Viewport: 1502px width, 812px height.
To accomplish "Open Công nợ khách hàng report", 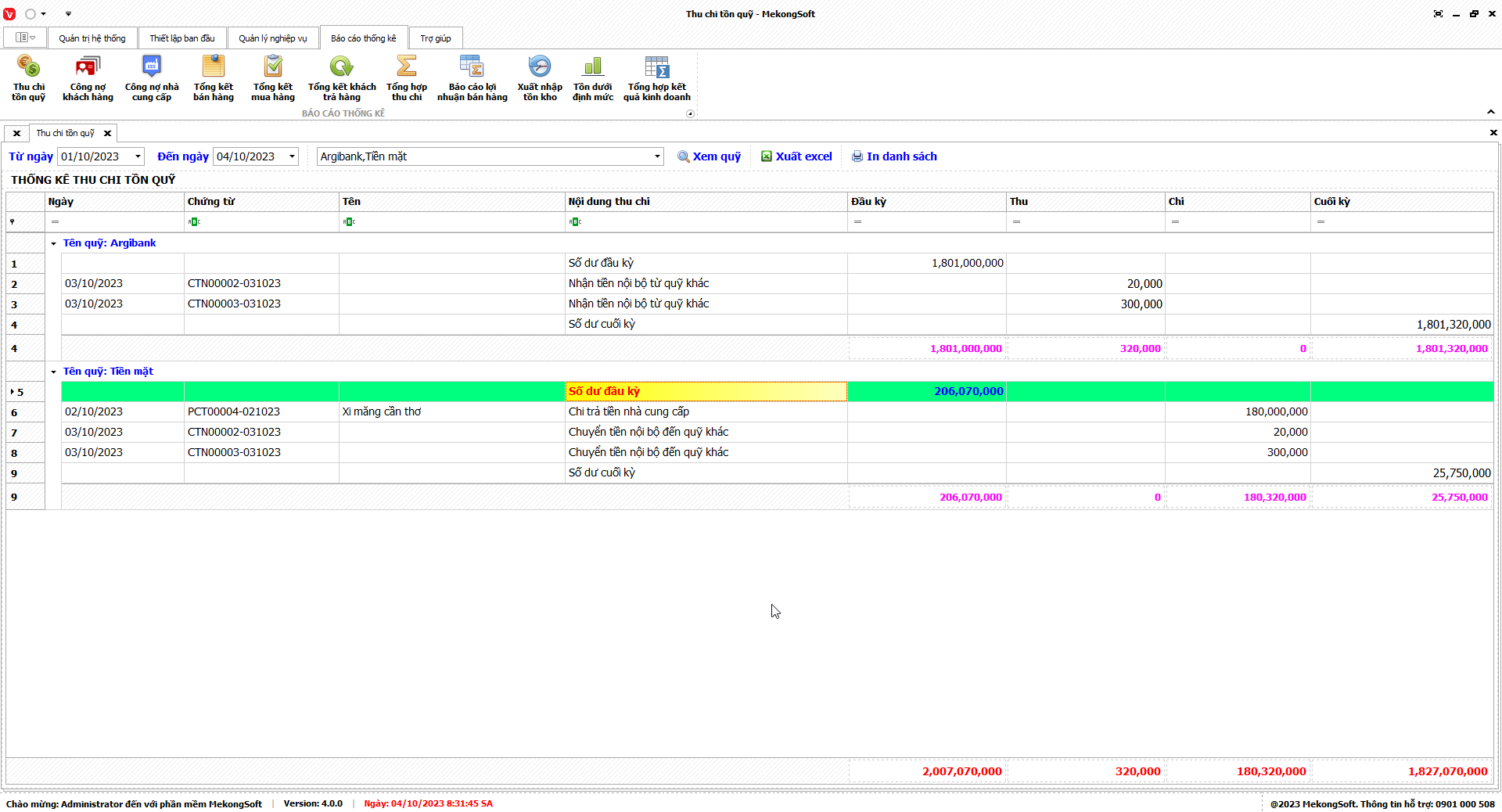I will (x=88, y=77).
